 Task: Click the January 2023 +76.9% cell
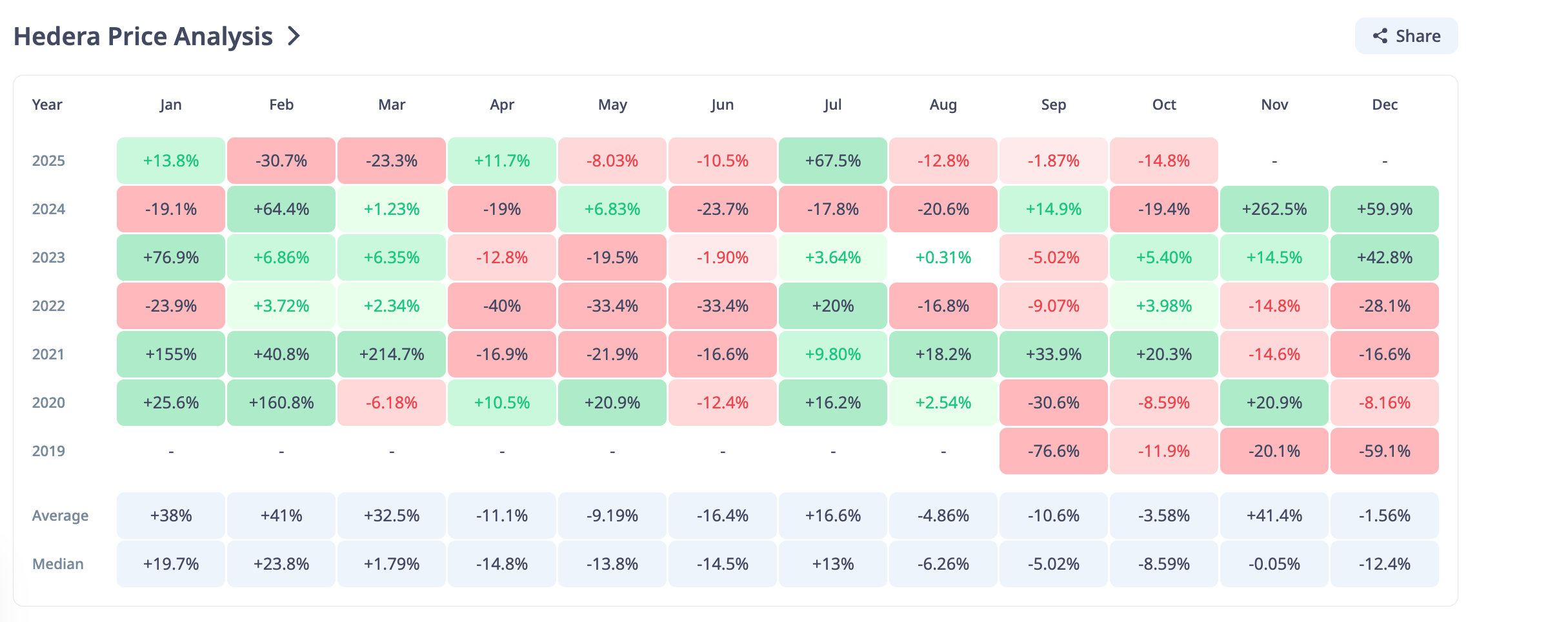tap(170, 257)
